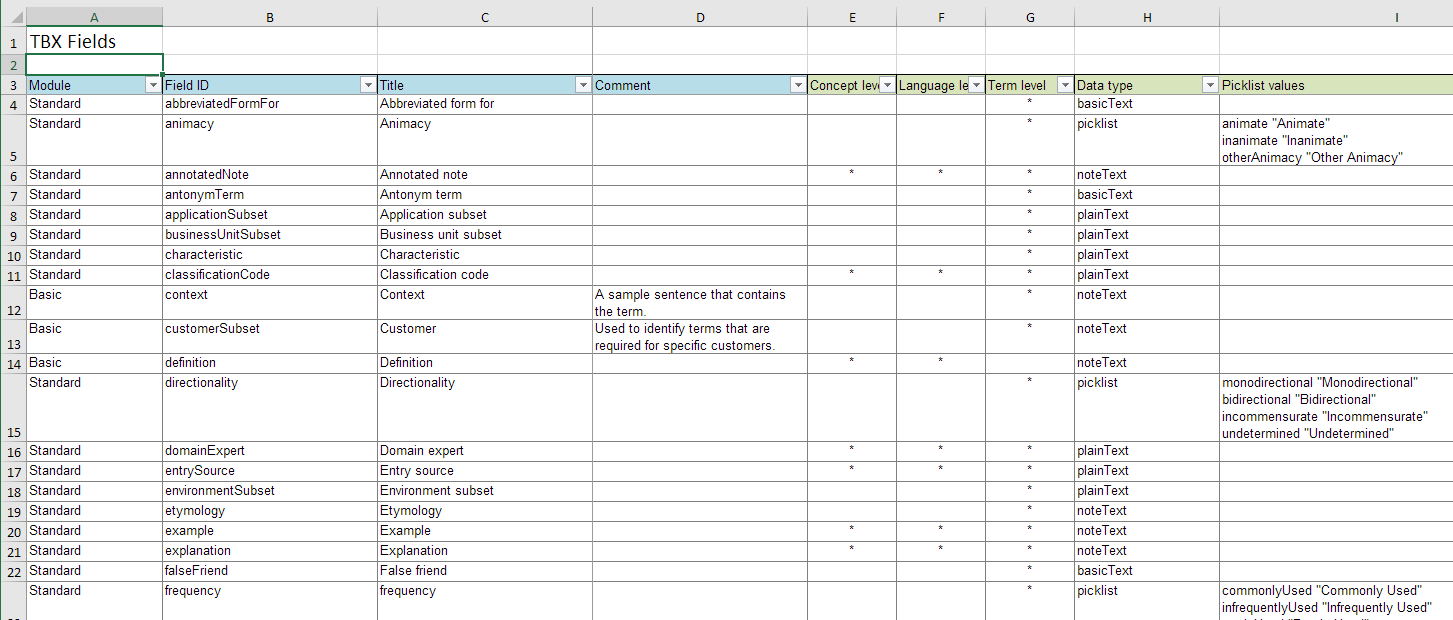Click the 'A sample sentence' comment cell
This screenshot has width=1453, height=620.
coord(700,302)
